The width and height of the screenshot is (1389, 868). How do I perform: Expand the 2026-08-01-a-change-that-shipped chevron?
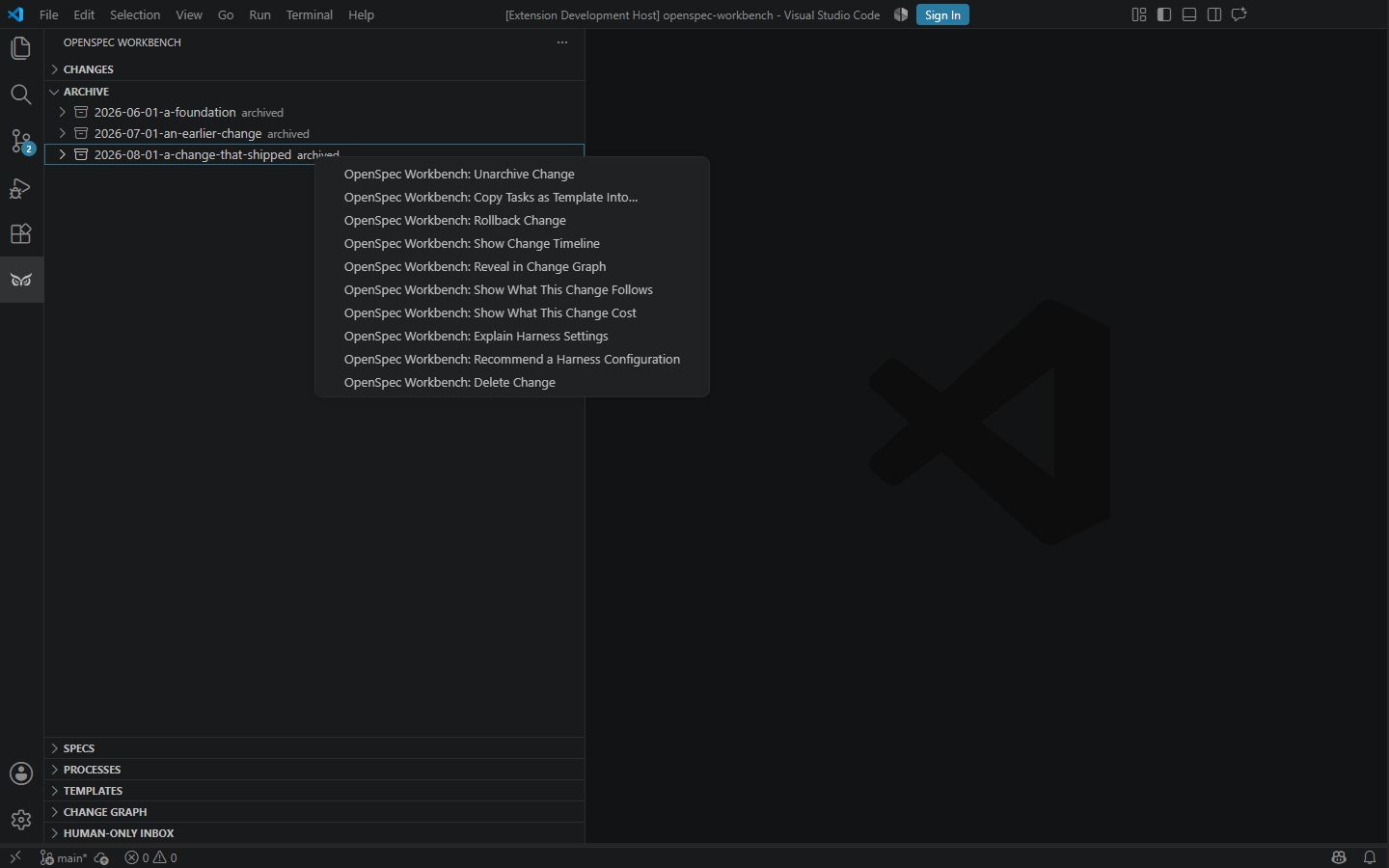tap(63, 154)
